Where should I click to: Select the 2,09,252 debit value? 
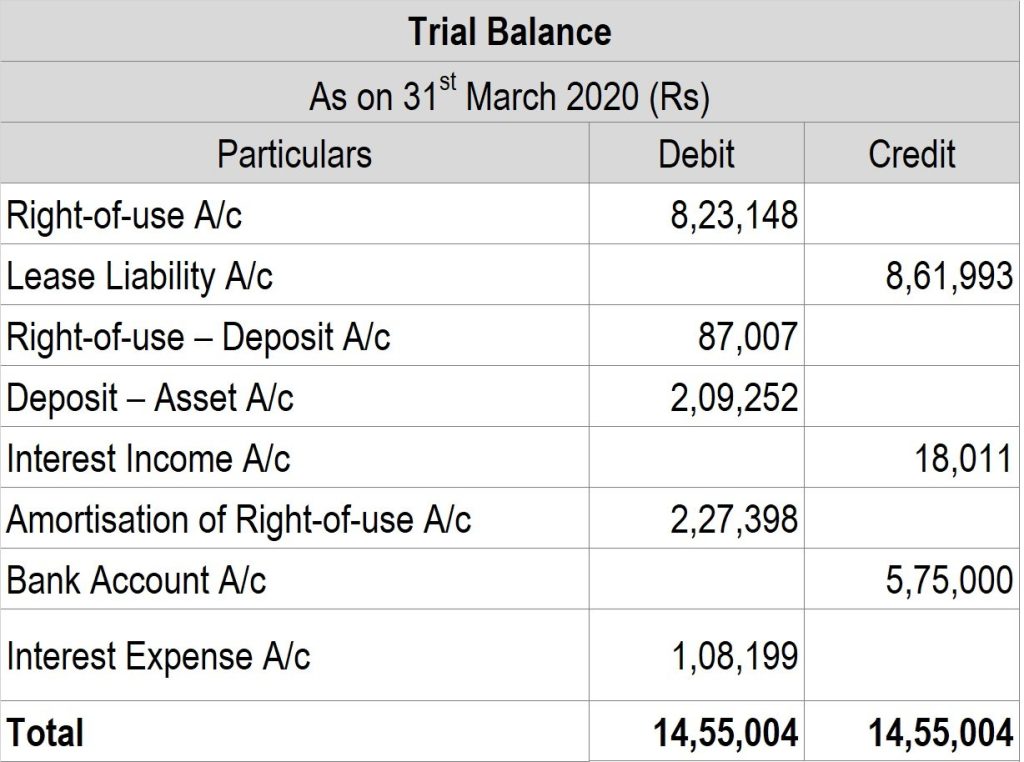(x=734, y=398)
